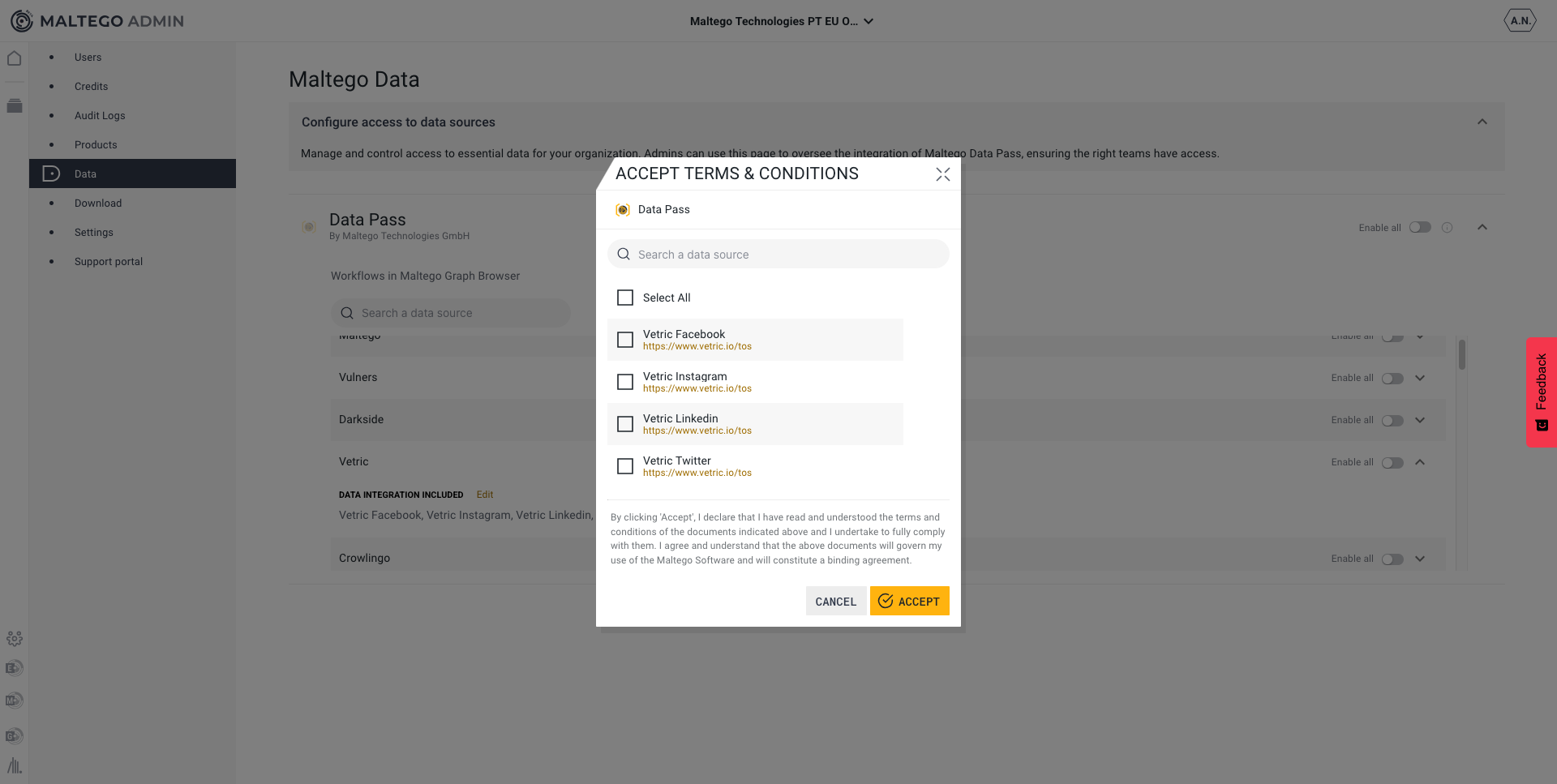Click the Cancel button
Viewport: 1557px width, 784px height.
pos(835,601)
